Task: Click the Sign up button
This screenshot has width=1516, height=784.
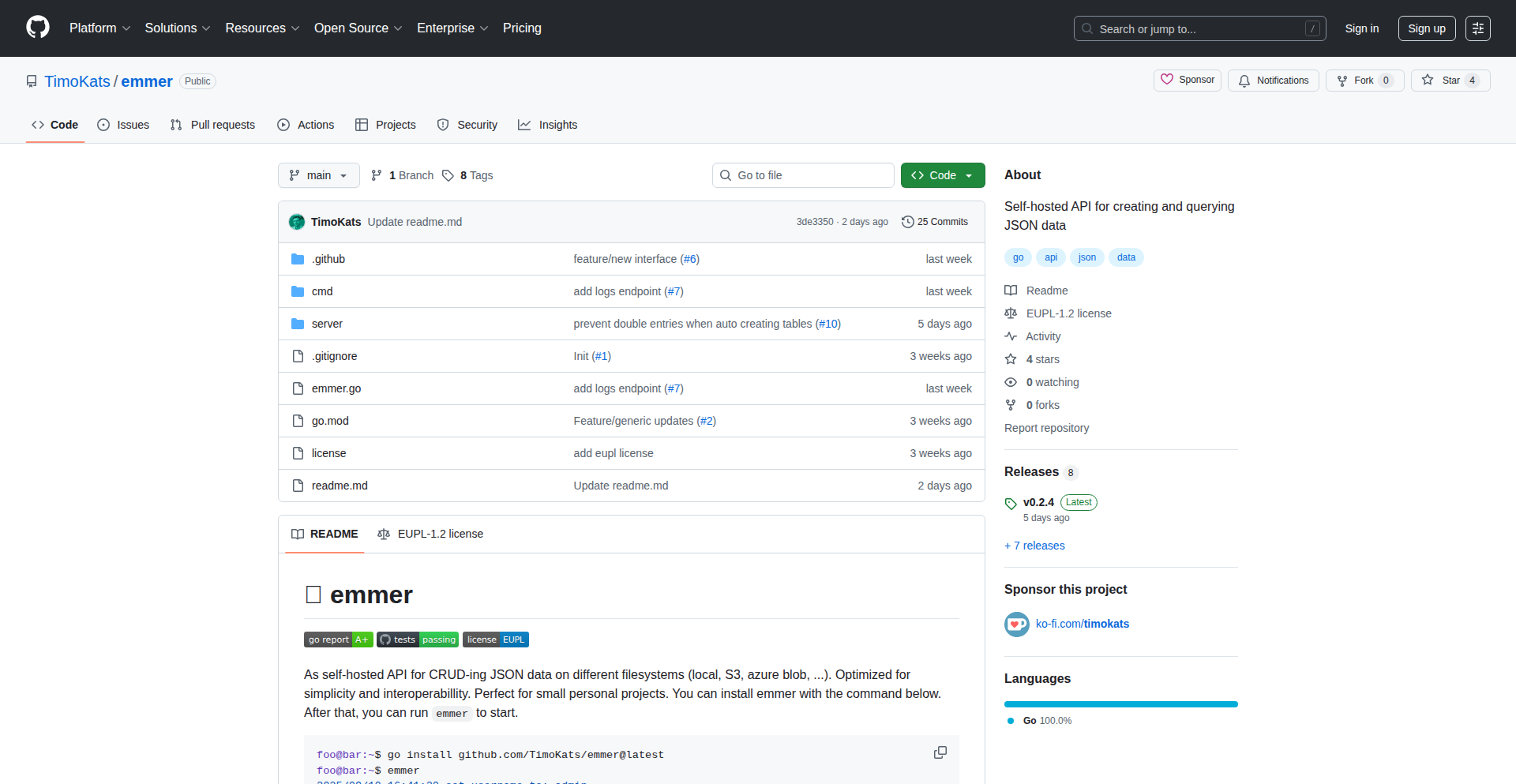Action: pyautogui.click(x=1427, y=28)
